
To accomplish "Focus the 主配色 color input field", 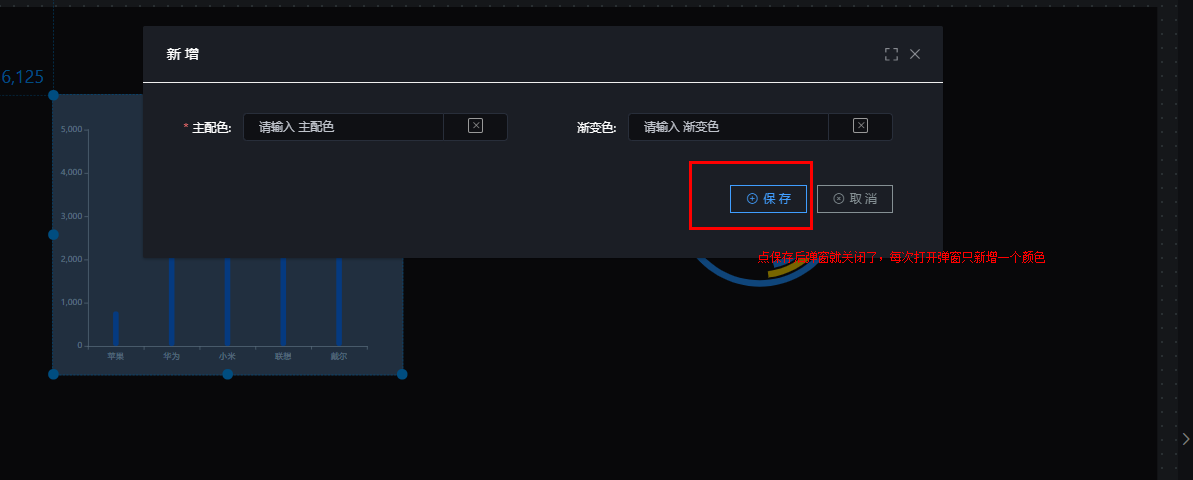I will coord(344,127).
